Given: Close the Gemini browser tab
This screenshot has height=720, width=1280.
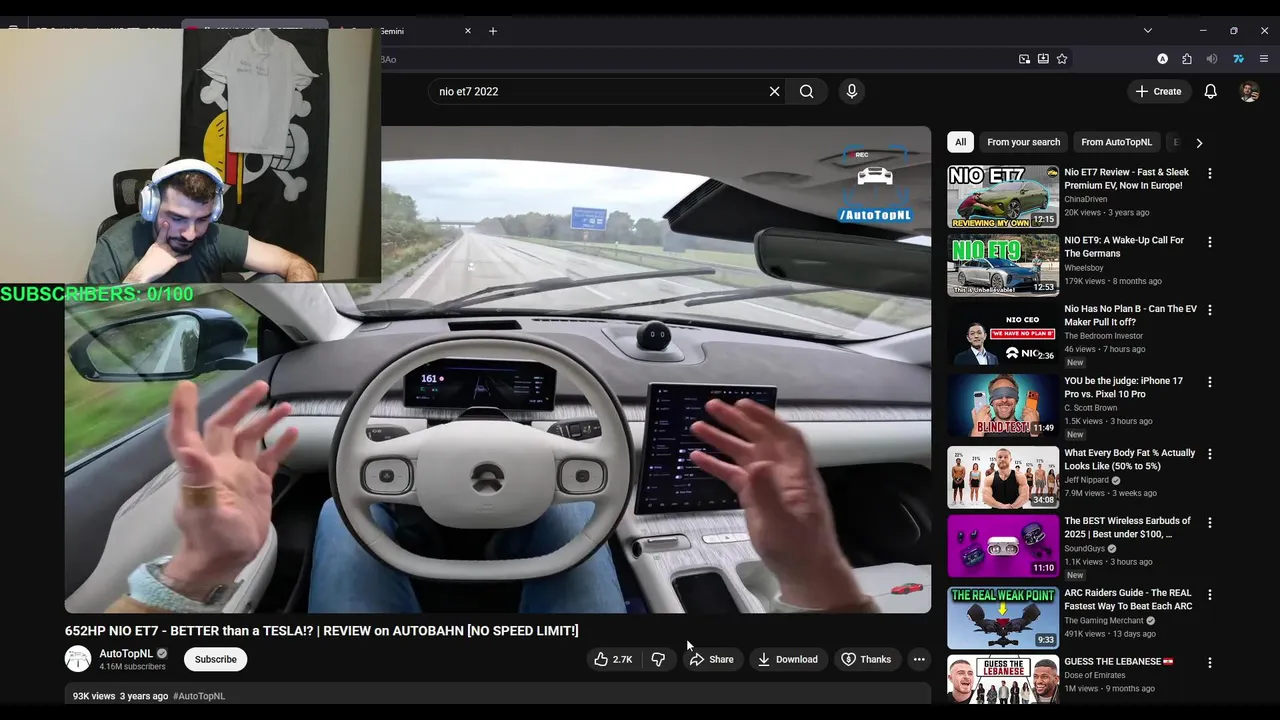Looking at the screenshot, I should [467, 31].
